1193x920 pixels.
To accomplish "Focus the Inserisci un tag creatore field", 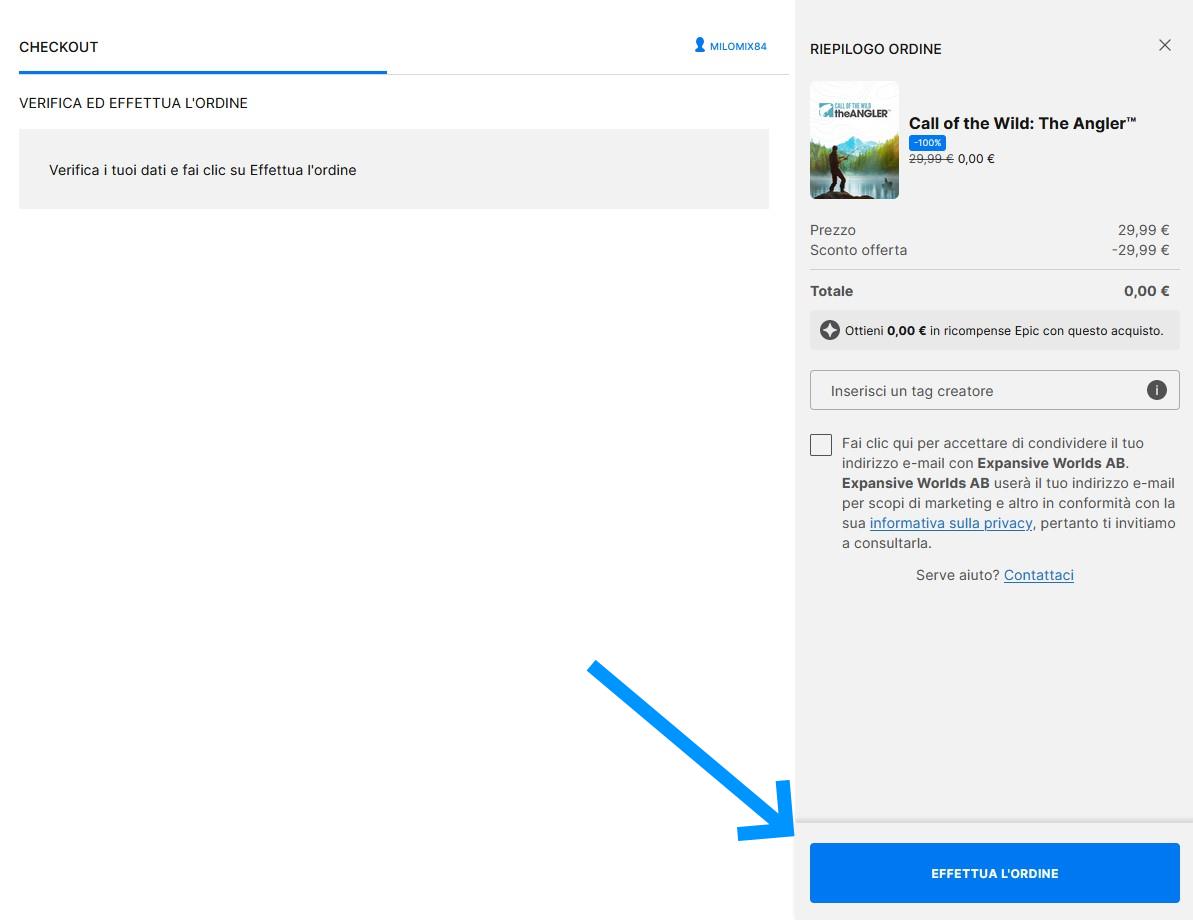I will [994, 390].
